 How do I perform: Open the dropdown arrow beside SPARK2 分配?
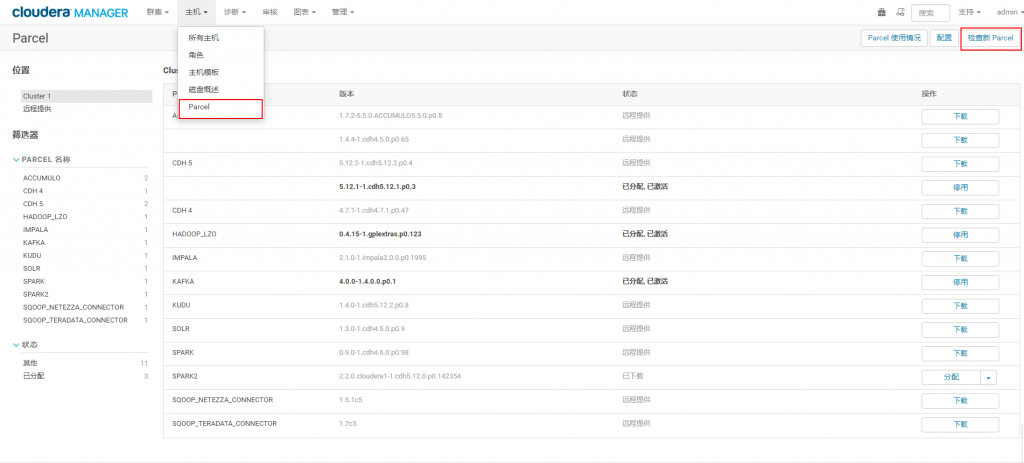[x=989, y=377]
